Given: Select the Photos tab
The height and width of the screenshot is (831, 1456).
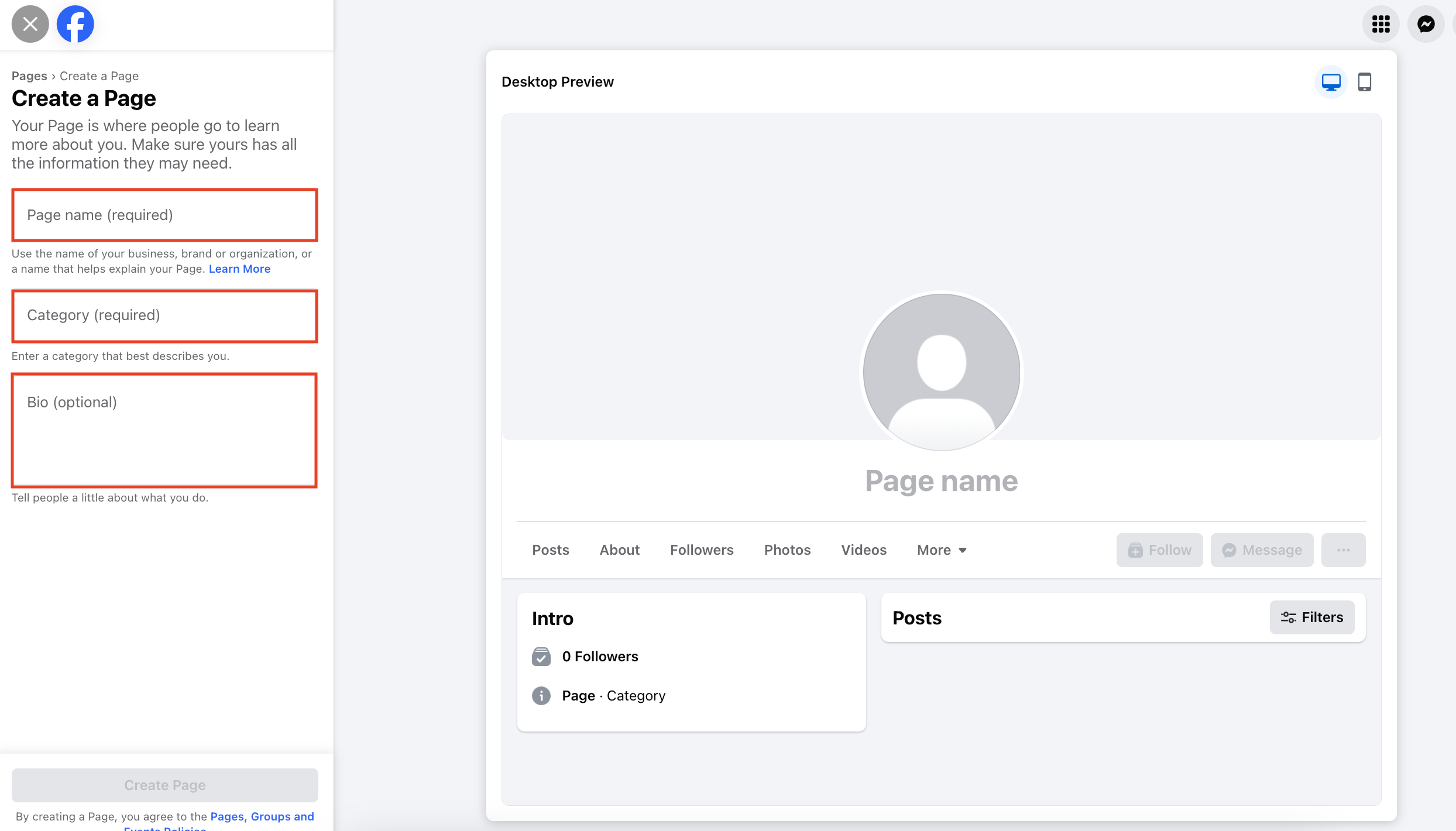Looking at the screenshot, I should [787, 550].
